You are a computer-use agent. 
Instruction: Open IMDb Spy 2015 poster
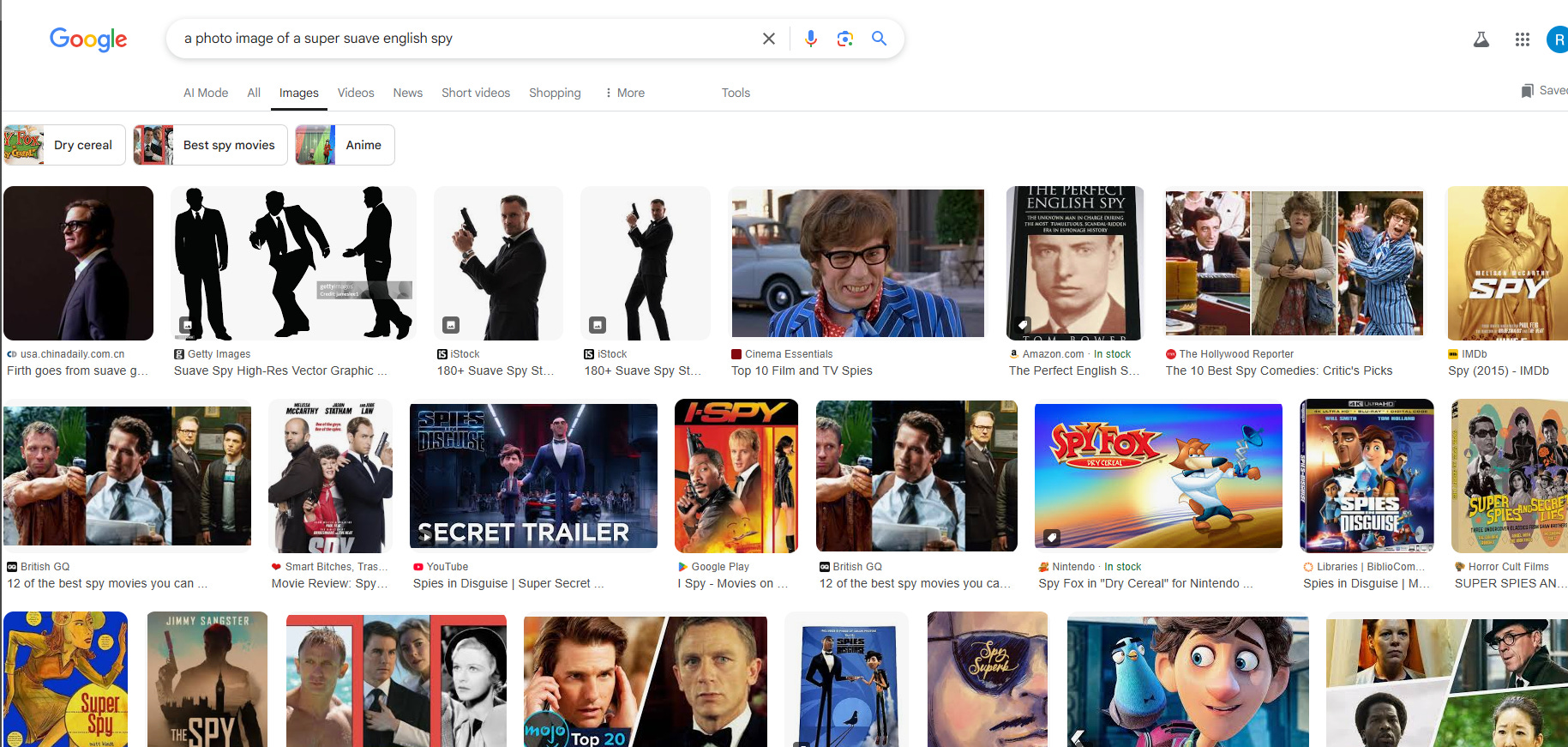coord(1506,263)
